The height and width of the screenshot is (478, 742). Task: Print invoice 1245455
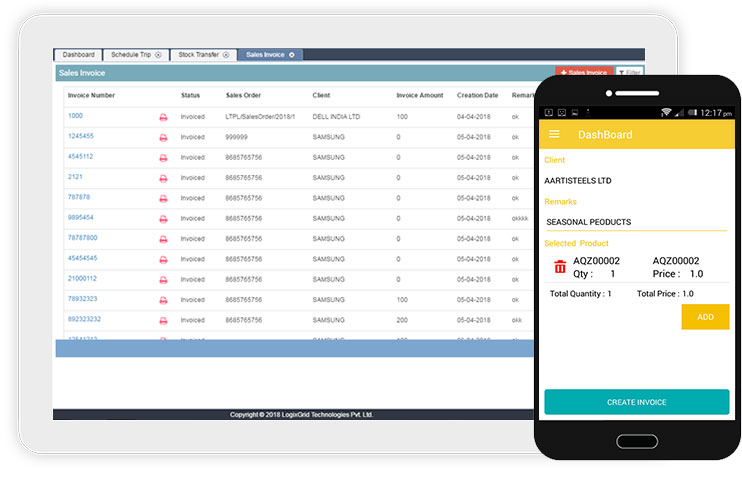(x=163, y=138)
